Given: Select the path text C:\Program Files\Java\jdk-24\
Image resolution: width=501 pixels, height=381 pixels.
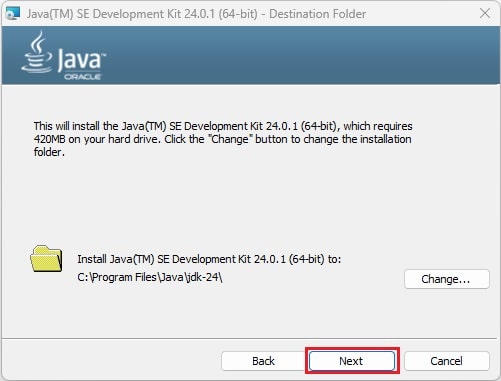Looking at the screenshot, I should coord(150,277).
